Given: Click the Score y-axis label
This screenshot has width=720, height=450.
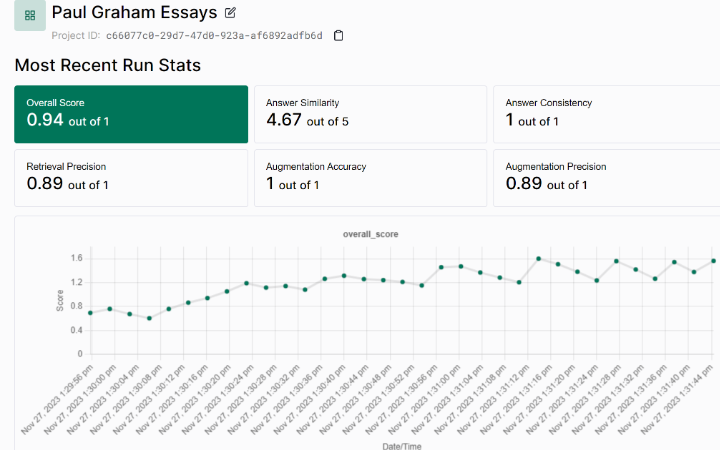Looking at the screenshot, I should pos(60,300).
